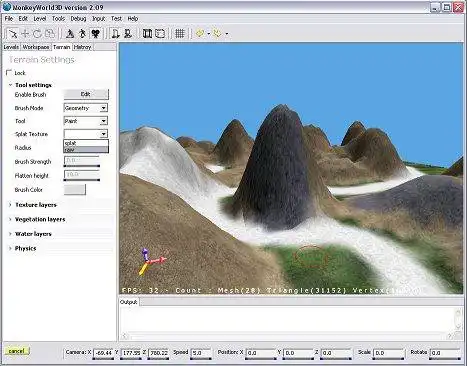
Task: Select the move (cross) tool
Action: pyautogui.click(x=25, y=33)
